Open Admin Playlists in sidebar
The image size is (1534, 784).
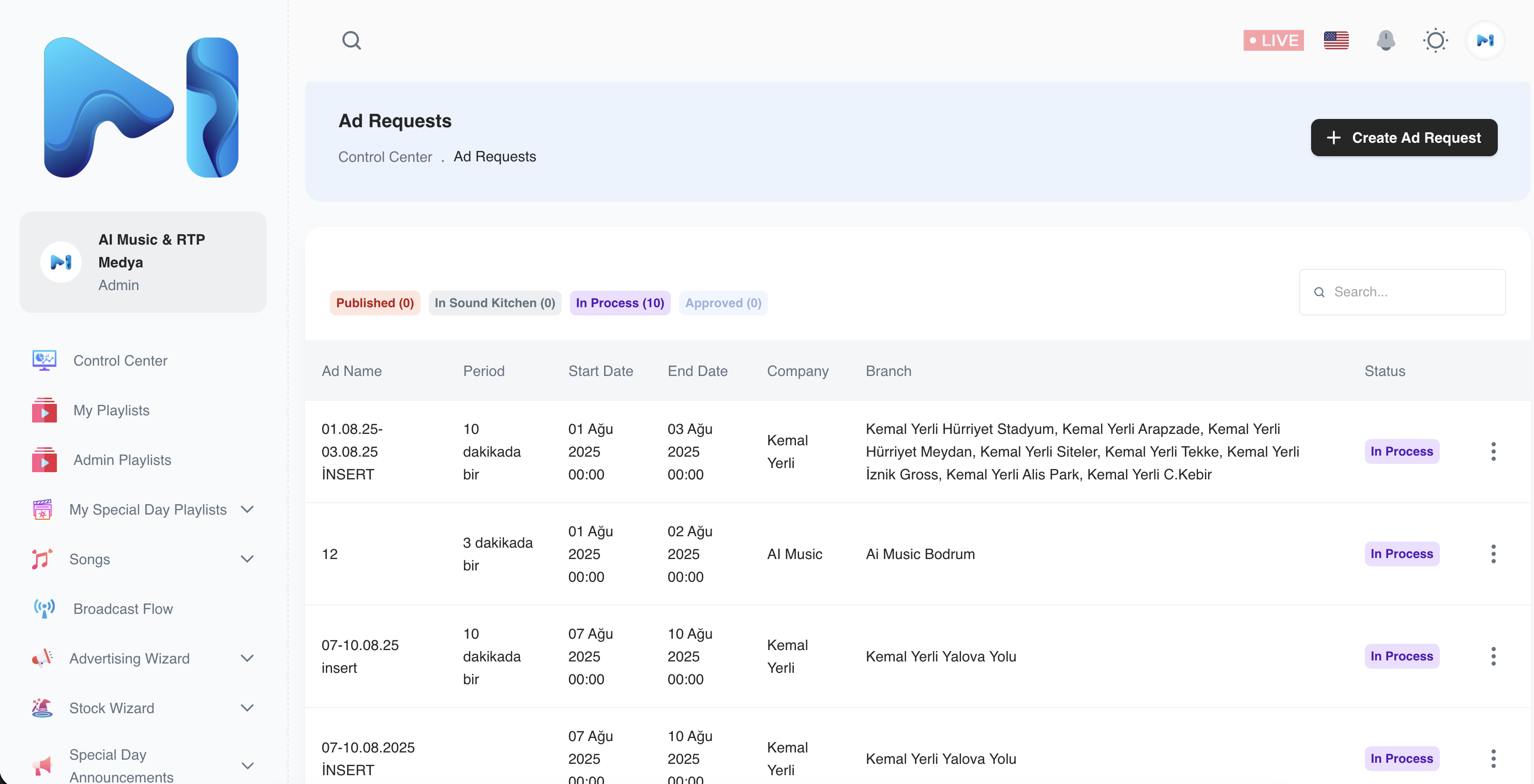122,460
